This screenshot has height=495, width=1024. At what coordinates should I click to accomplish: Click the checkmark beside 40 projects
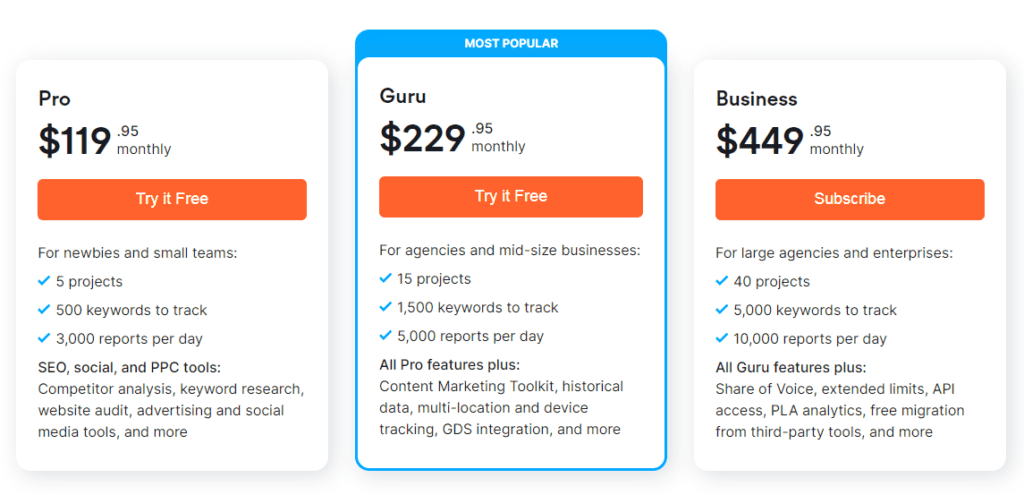pos(722,281)
